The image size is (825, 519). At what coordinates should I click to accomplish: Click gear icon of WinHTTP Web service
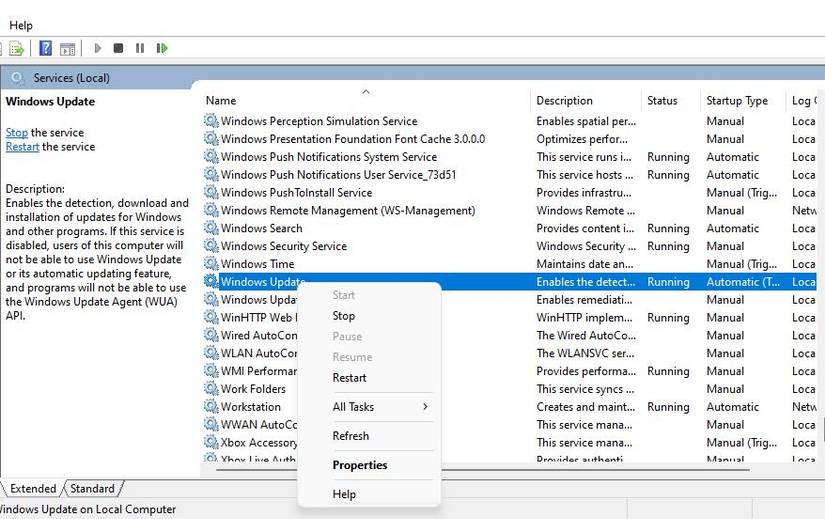[211, 317]
